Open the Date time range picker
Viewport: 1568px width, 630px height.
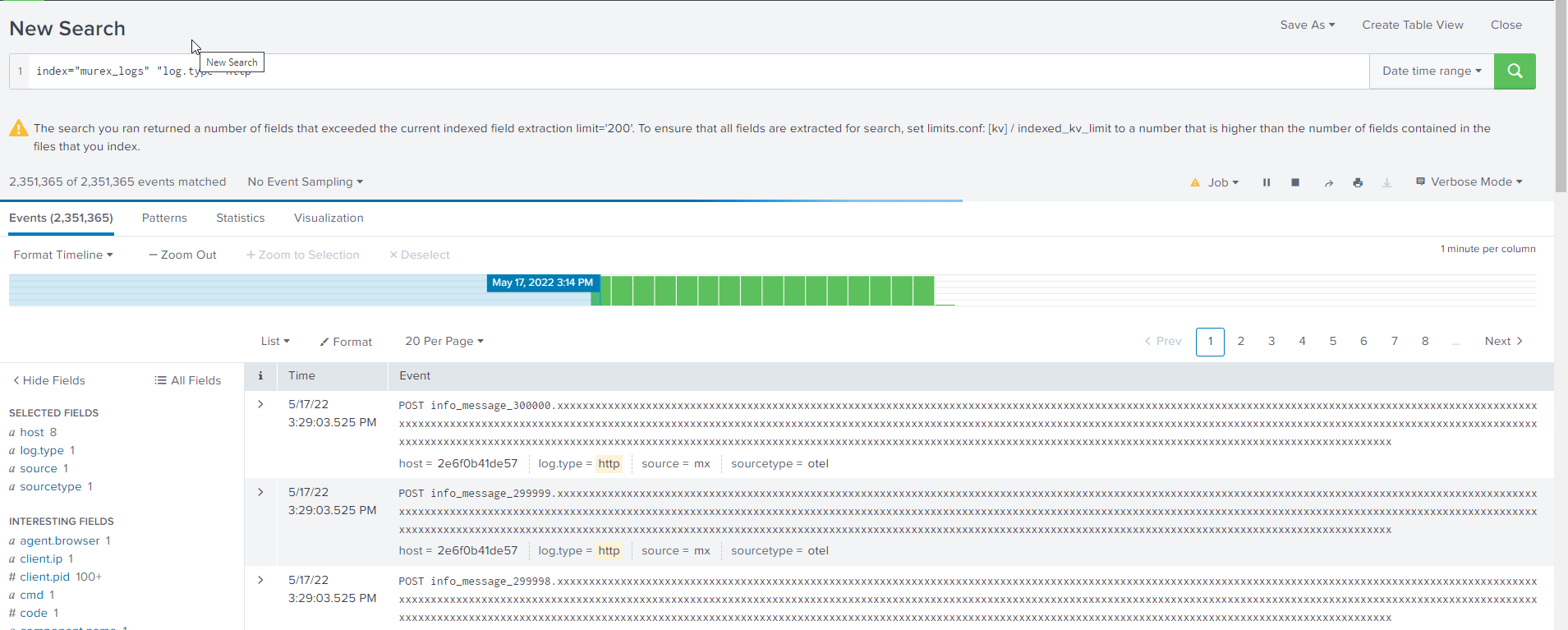coord(1431,71)
